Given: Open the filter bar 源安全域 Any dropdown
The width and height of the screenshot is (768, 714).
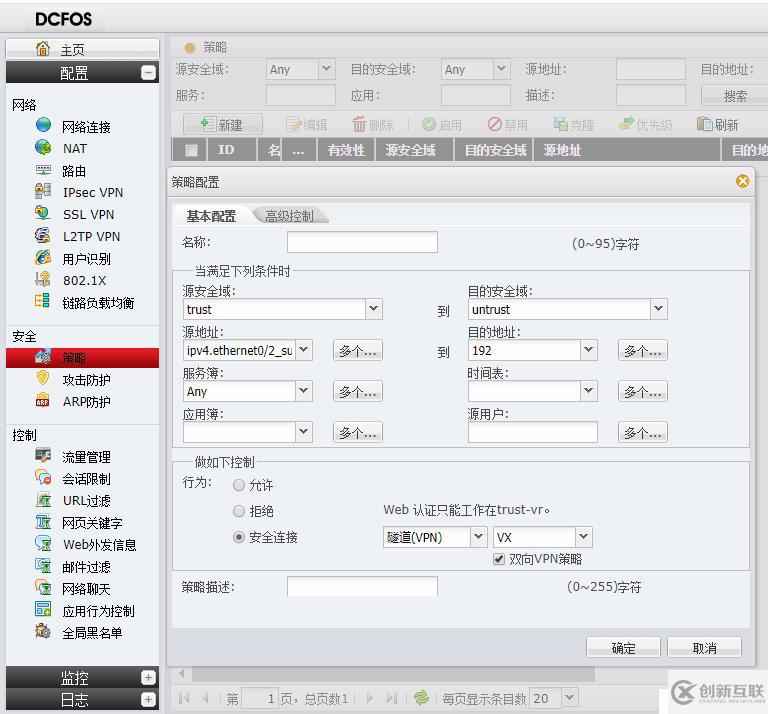Looking at the screenshot, I should [326, 69].
